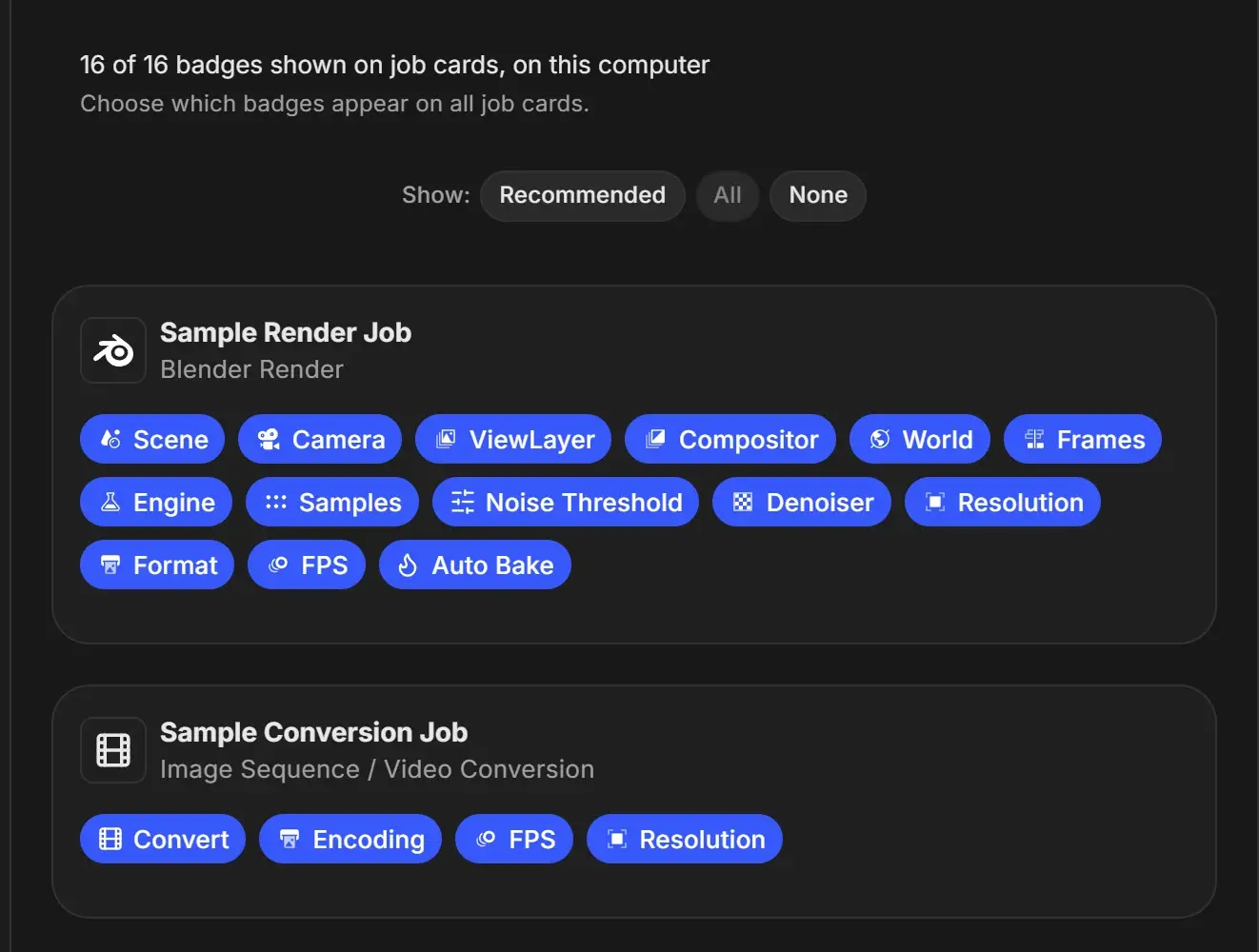Click the icon on the Frames badge
Viewport: 1259px width, 952px height.
(1034, 439)
